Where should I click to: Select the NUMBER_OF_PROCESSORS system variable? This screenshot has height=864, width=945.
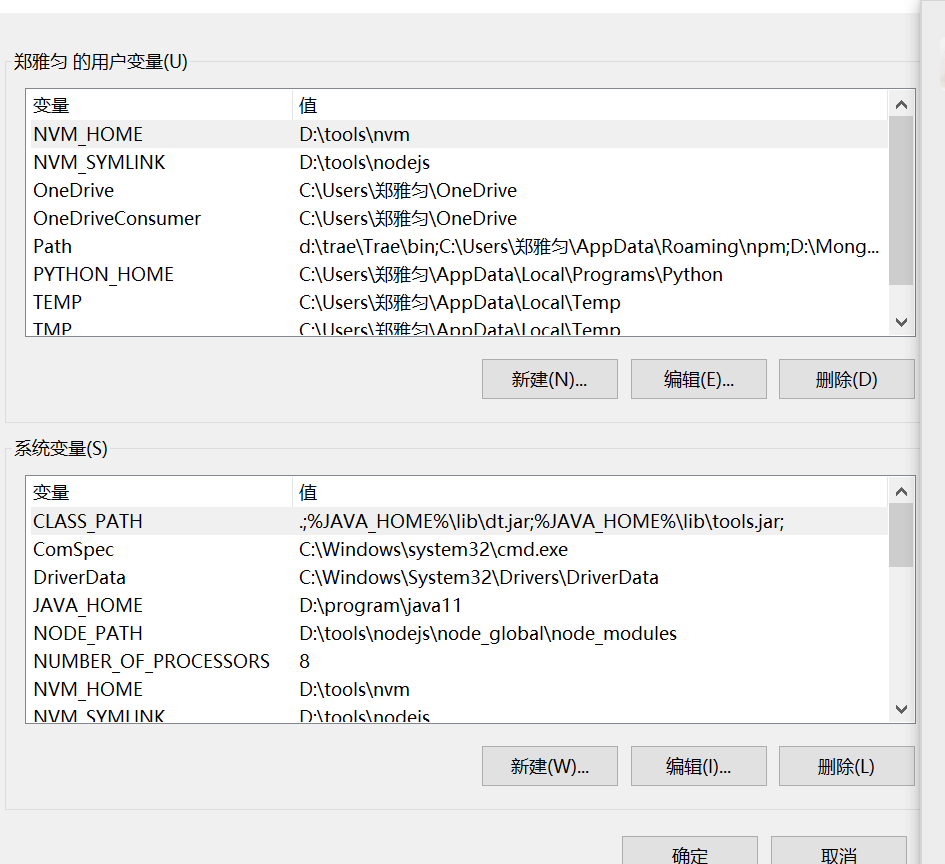tap(150, 661)
